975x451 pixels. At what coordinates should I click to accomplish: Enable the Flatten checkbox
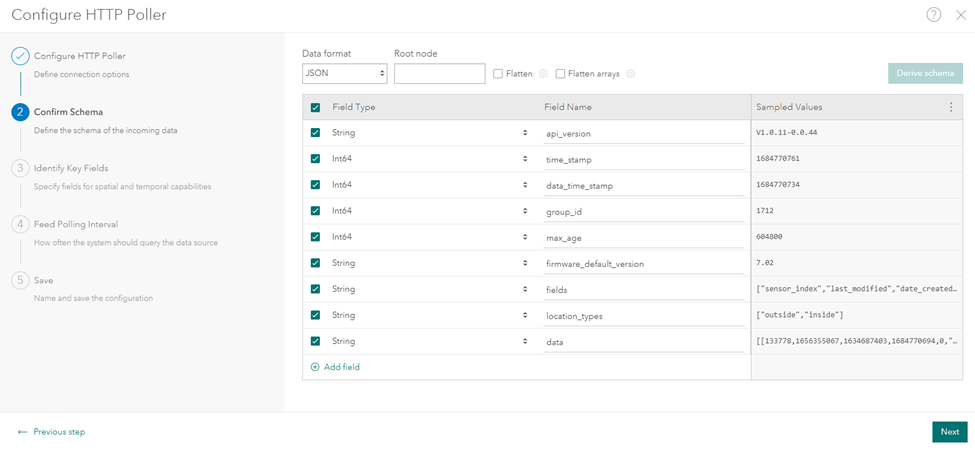[x=498, y=73]
